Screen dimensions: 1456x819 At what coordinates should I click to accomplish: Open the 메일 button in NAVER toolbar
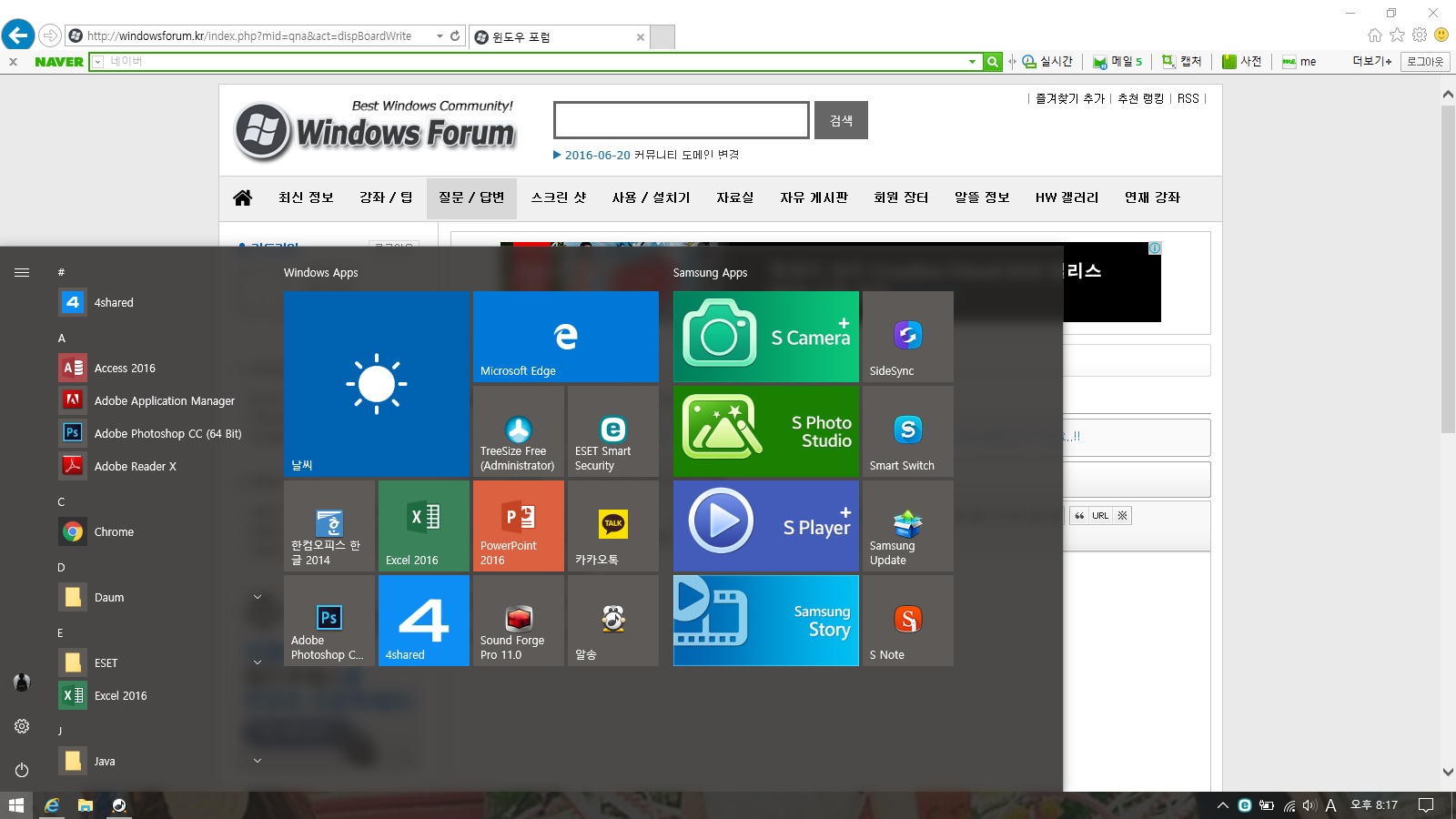tap(1117, 62)
